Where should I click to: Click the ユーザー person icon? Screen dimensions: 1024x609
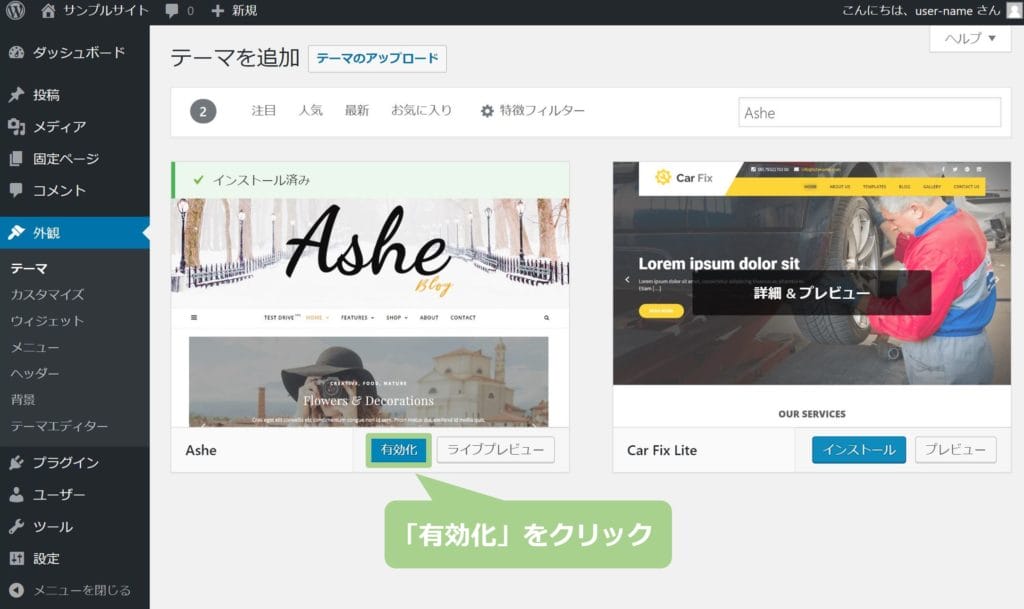(16, 495)
